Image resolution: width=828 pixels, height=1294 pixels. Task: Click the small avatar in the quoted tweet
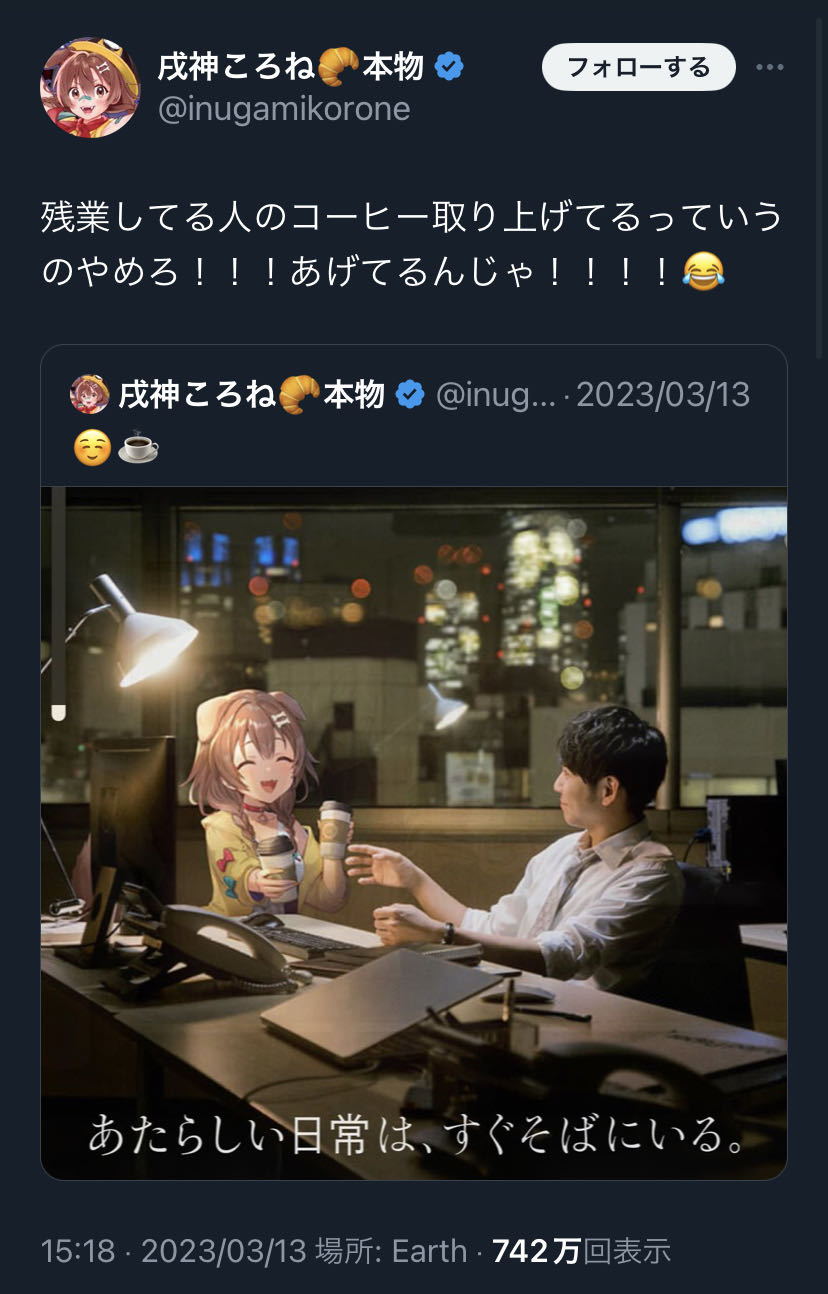(90, 394)
